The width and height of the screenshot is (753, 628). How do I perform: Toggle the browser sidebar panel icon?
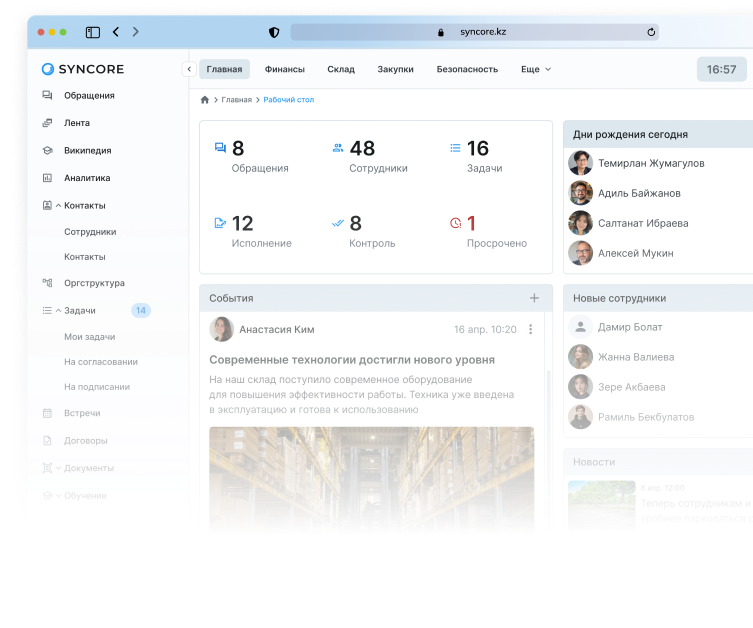click(x=92, y=32)
